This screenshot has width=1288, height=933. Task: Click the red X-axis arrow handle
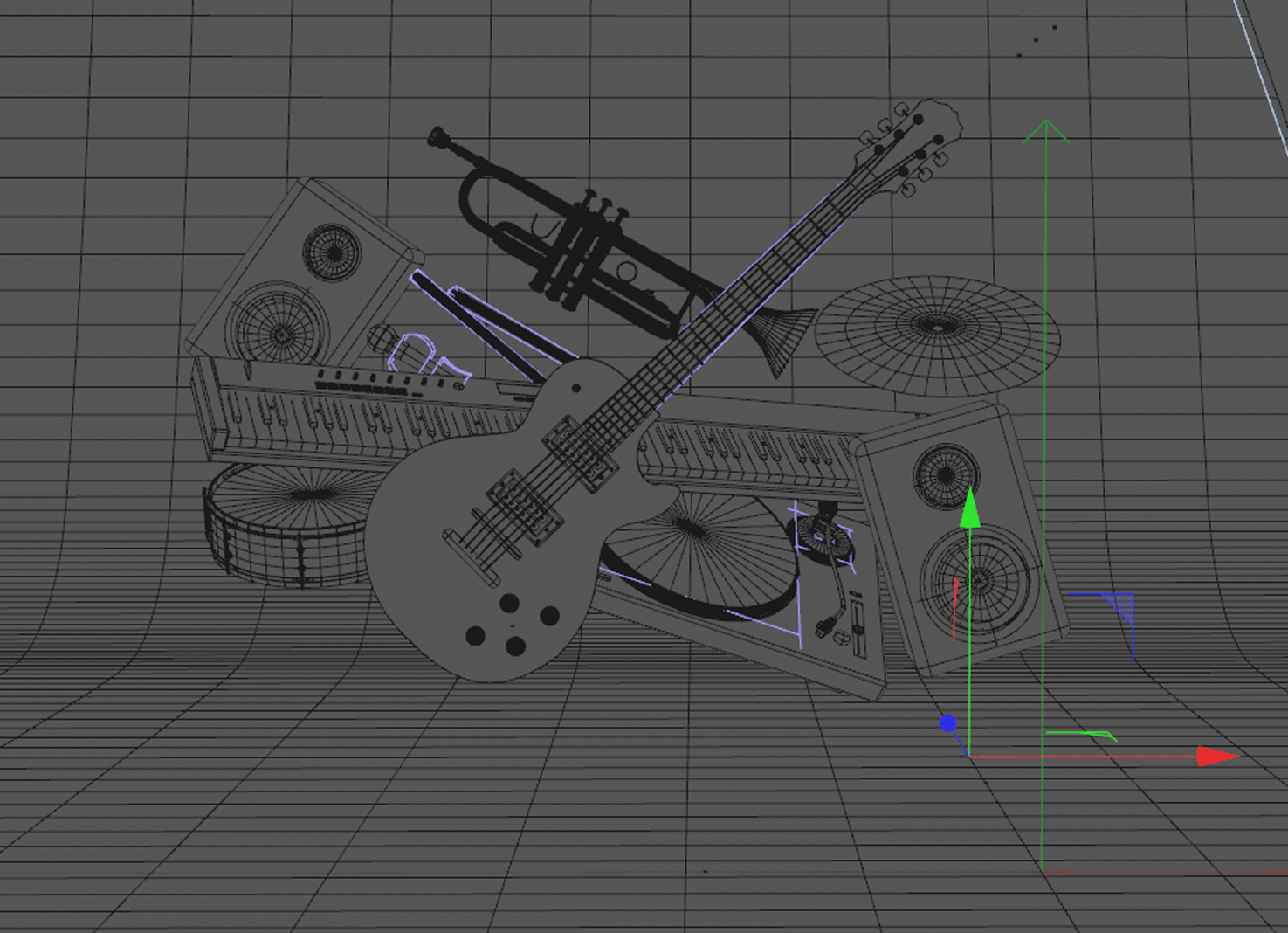[x=1217, y=756]
